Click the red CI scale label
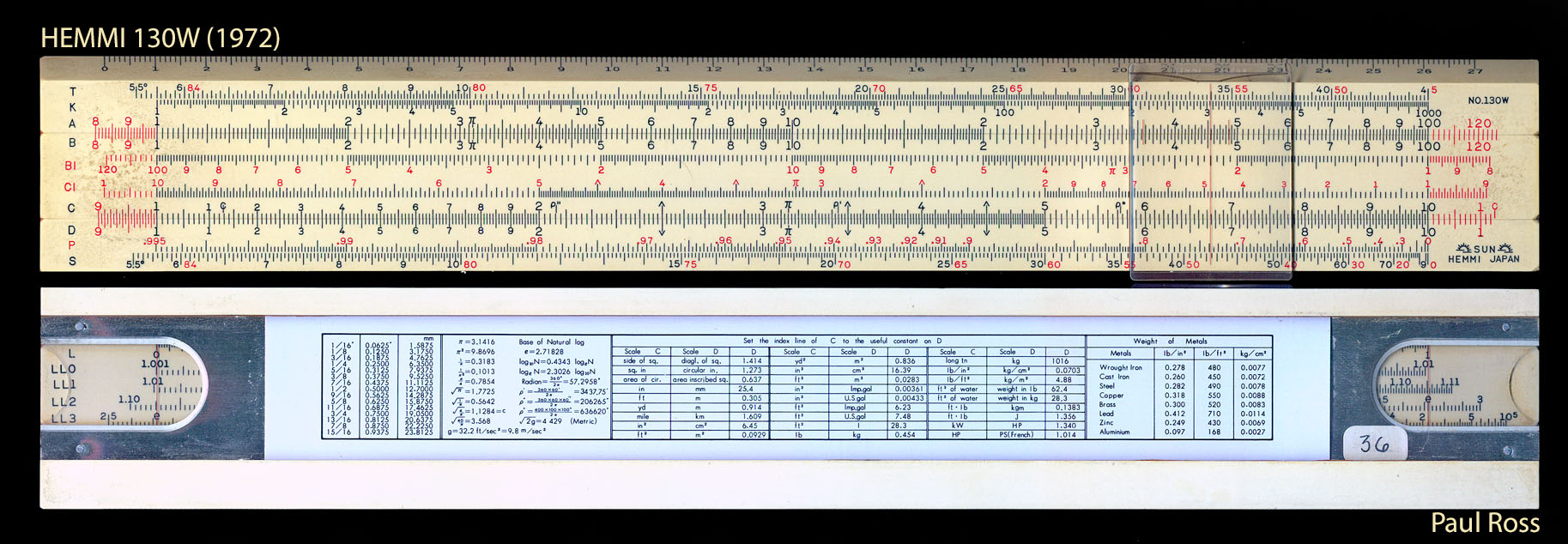The height and width of the screenshot is (544, 1568). (x=70, y=186)
